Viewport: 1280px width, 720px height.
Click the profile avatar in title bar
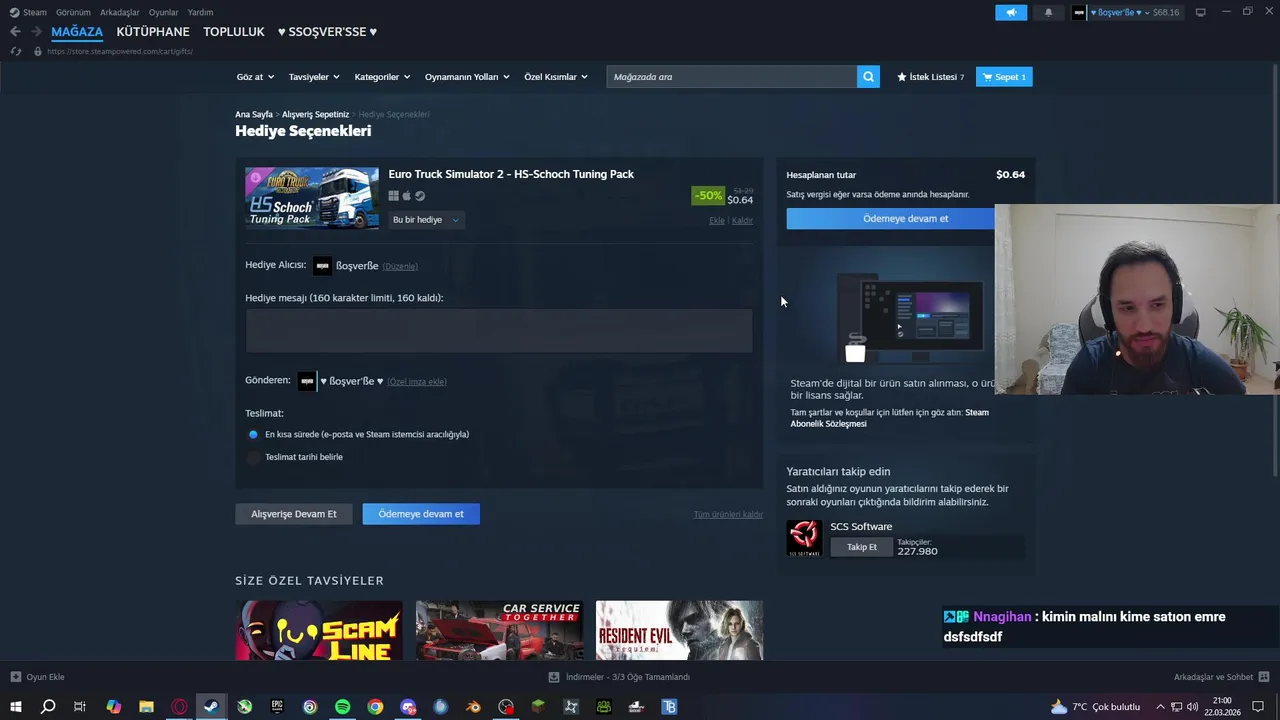1079,12
